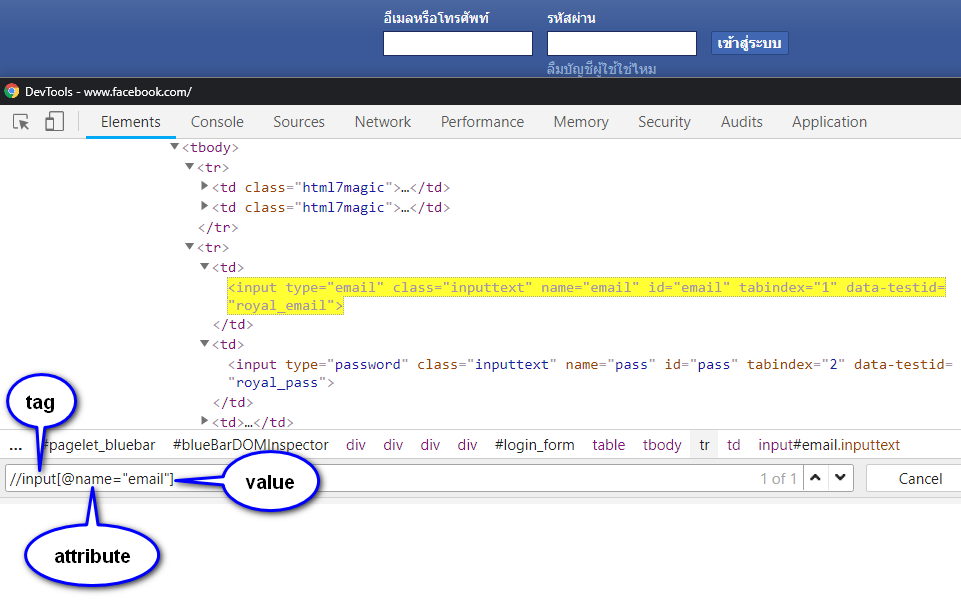Viewport: 961px width, 602px height.
Task: Collapse the td containing the password input
Action: [205, 343]
